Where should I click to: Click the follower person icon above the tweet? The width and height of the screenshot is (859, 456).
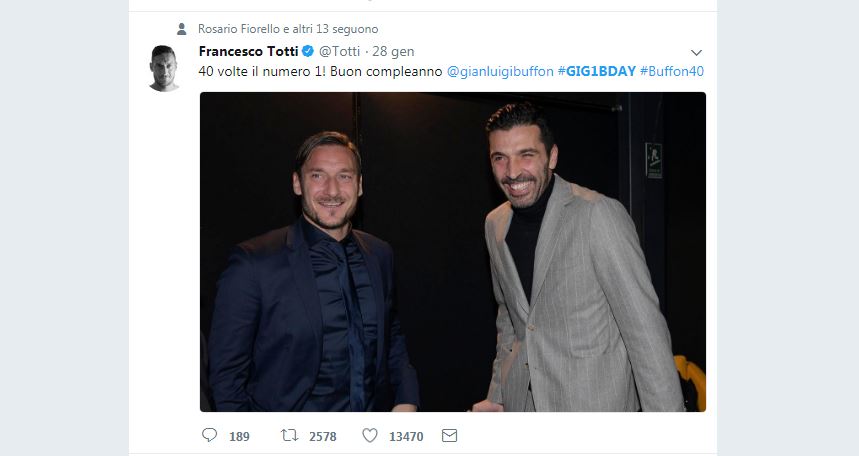pos(181,29)
